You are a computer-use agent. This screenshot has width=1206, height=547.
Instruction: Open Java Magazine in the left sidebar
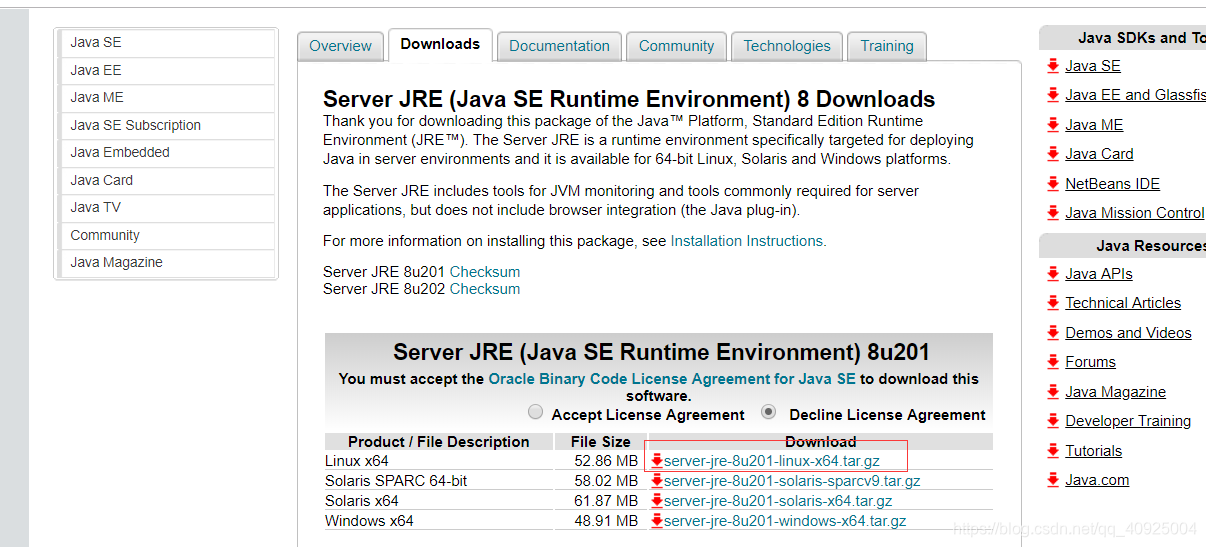tap(168, 263)
